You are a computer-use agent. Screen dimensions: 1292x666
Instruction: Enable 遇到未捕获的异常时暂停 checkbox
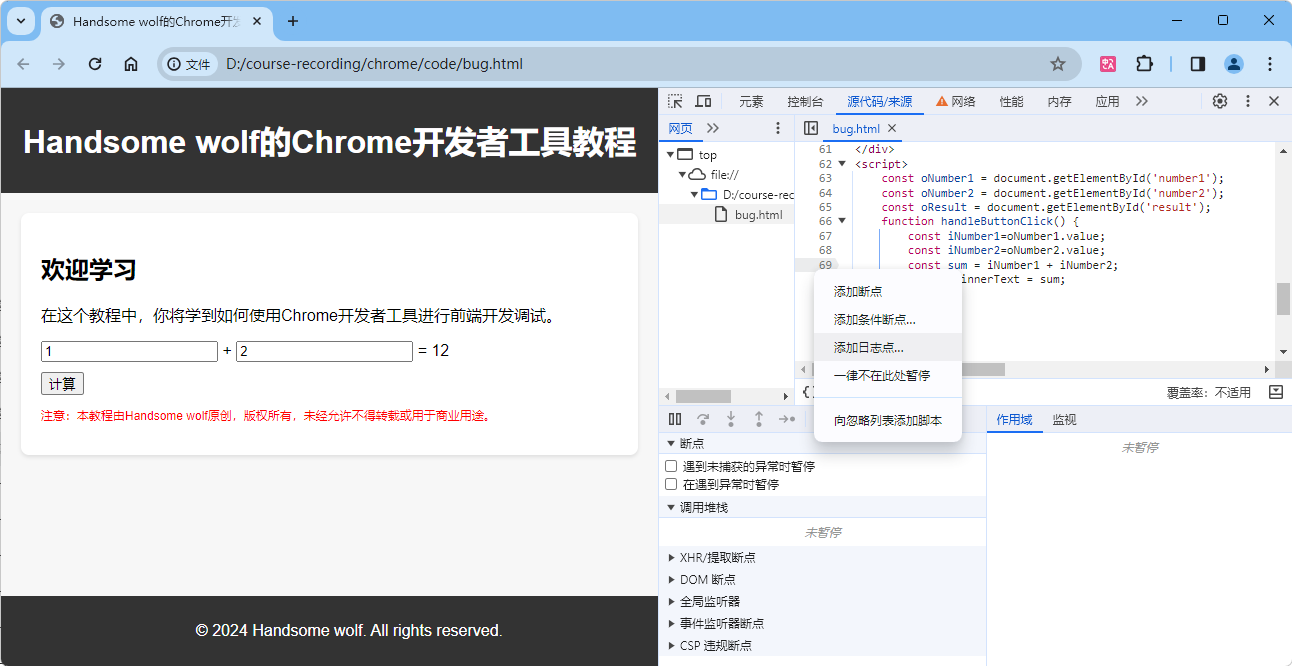pos(672,466)
